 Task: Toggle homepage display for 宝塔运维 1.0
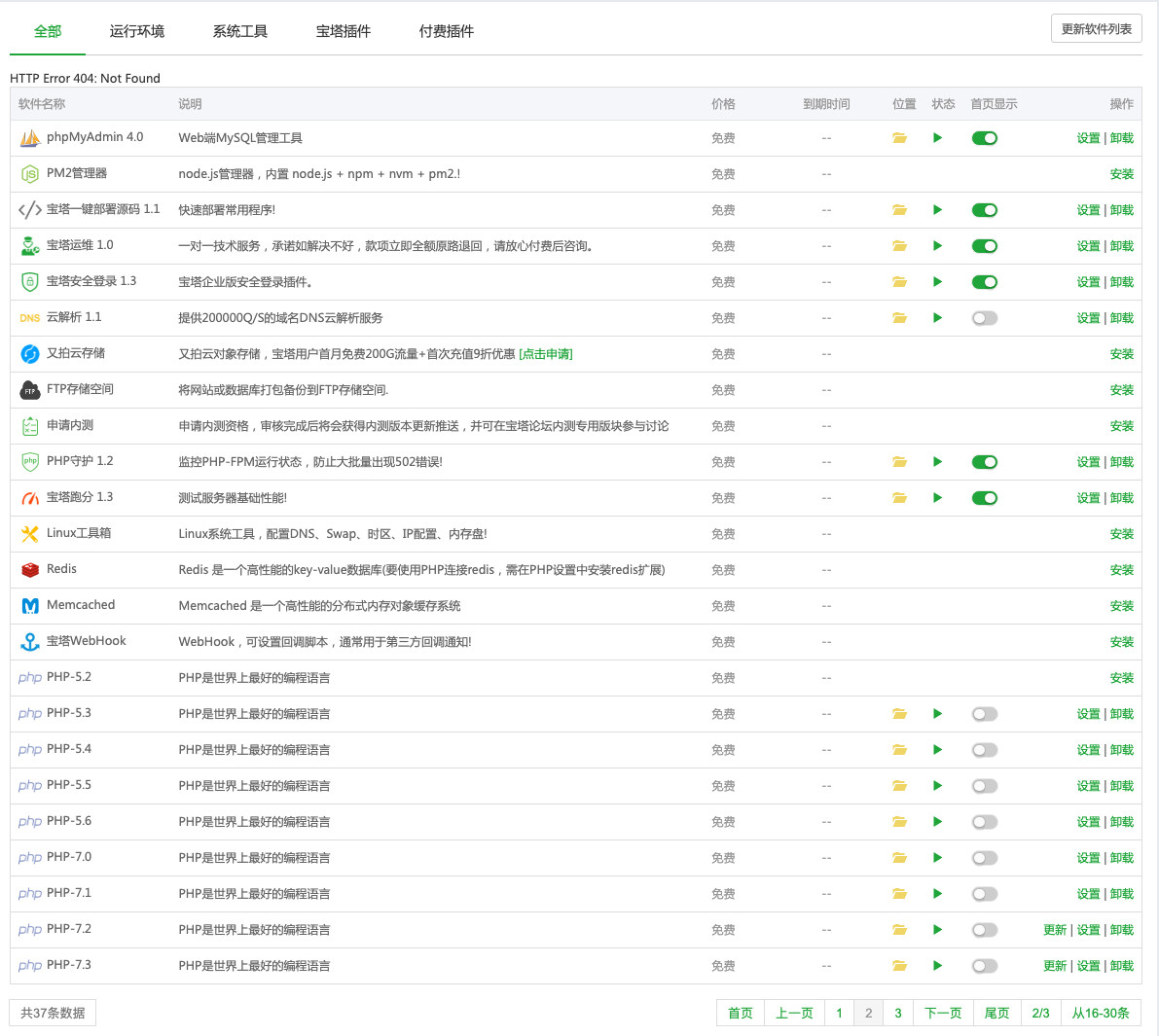[x=985, y=246]
